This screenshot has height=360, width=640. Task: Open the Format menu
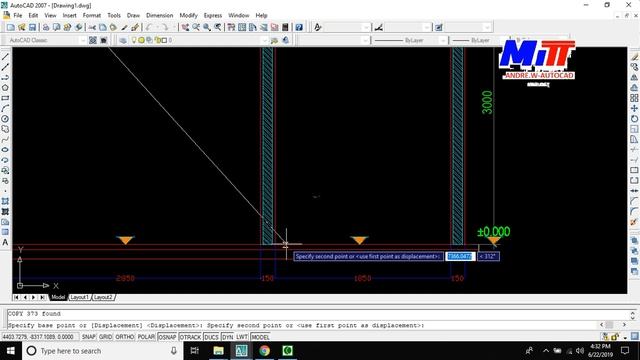tap(91, 15)
